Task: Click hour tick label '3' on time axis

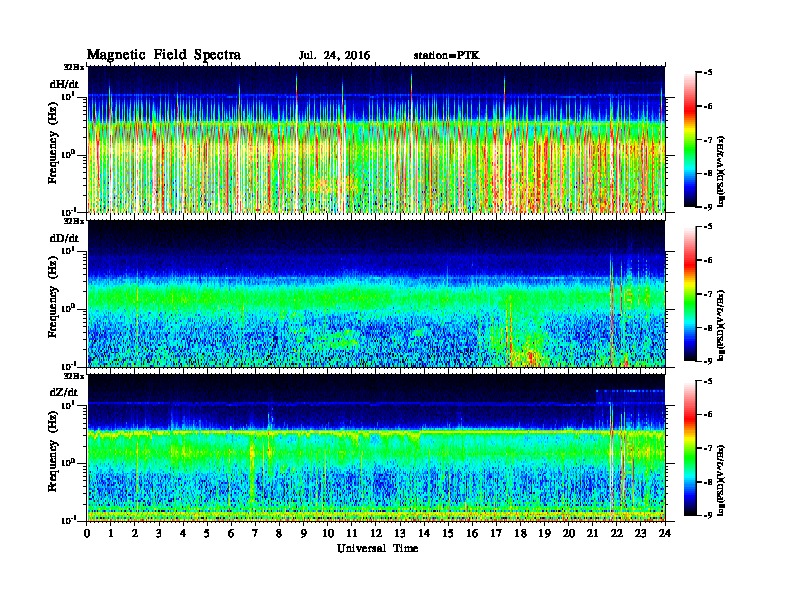Action: tap(159, 534)
